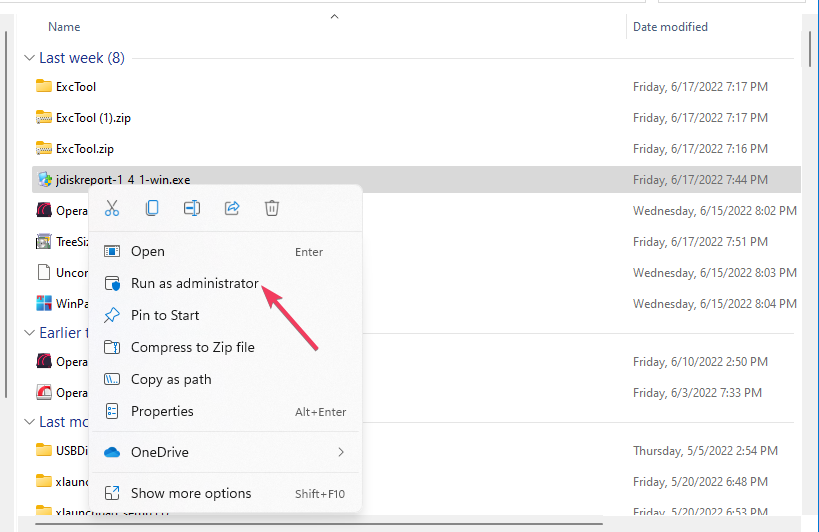Select the ExcTool folder name

pos(76,87)
